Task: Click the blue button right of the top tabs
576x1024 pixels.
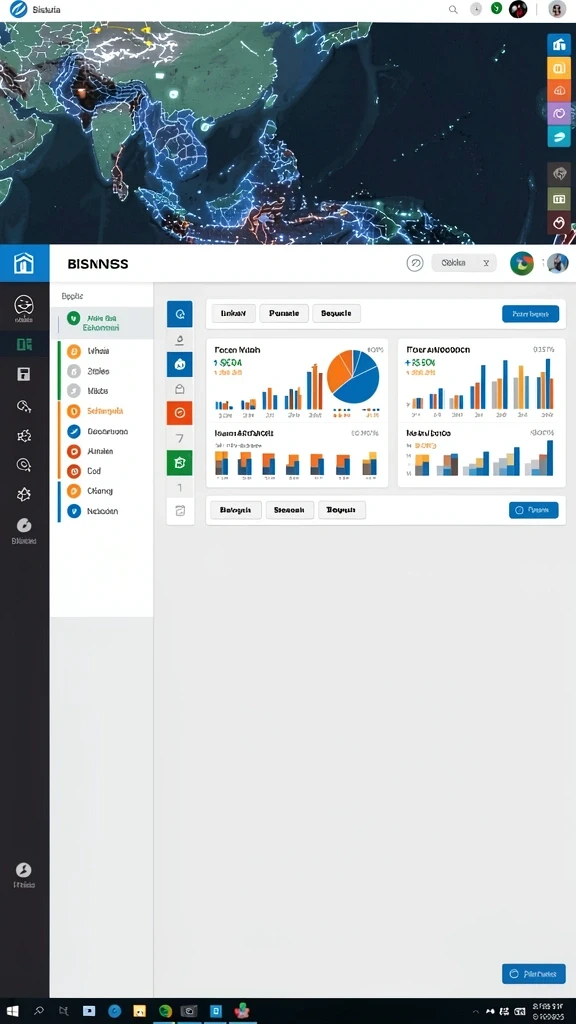Action: pyautogui.click(x=530, y=313)
